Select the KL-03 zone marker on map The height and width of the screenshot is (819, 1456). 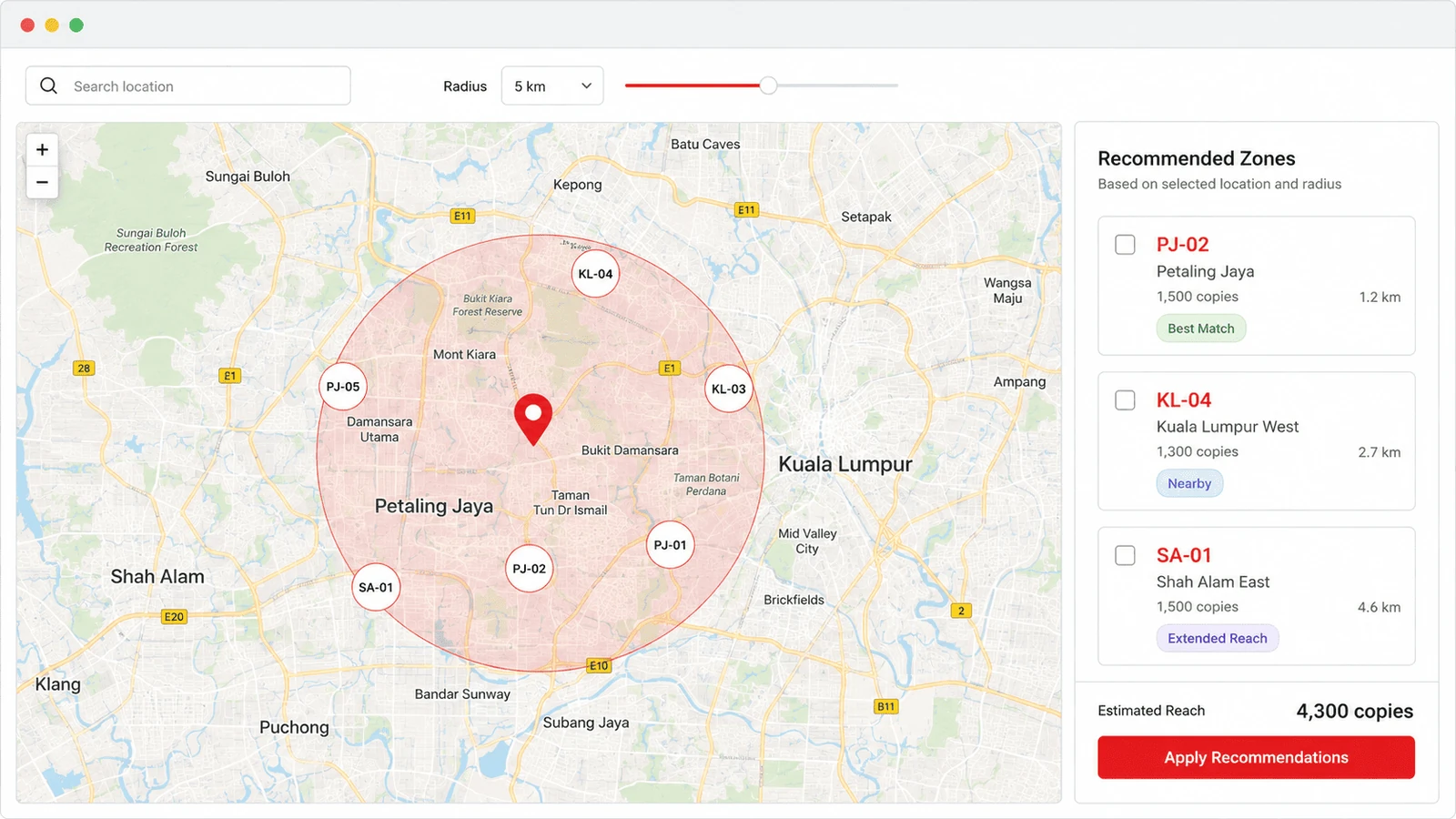(729, 389)
